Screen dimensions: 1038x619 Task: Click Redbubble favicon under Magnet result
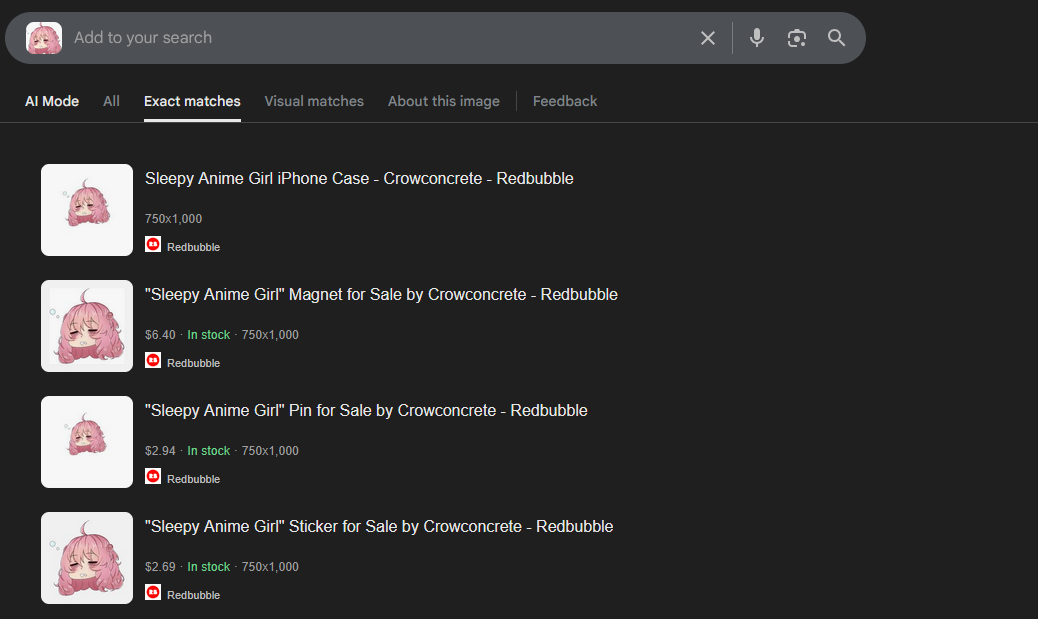click(153, 360)
